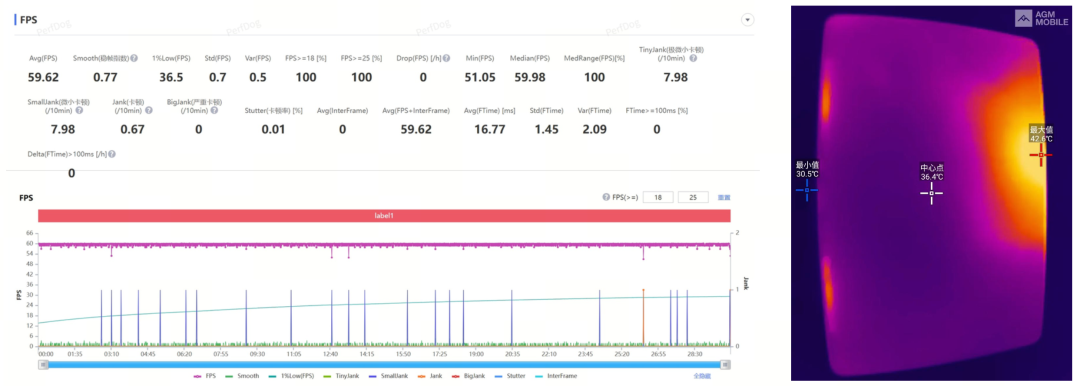Screen dimensions: 1080x386
Task: Expand the FPS panel's round dropdown arrow
Action: click(x=747, y=19)
